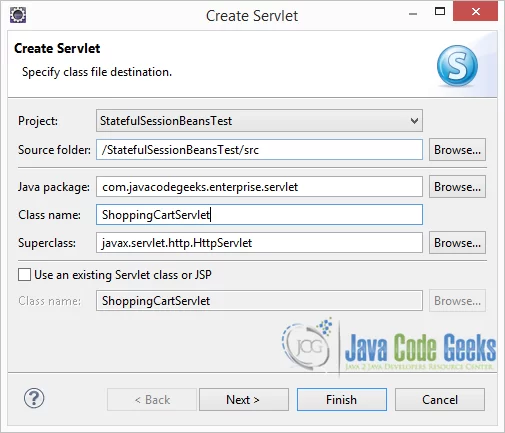Browse for the Superclass
The height and width of the screenshot is (433, 505).
tap(457, 243)
